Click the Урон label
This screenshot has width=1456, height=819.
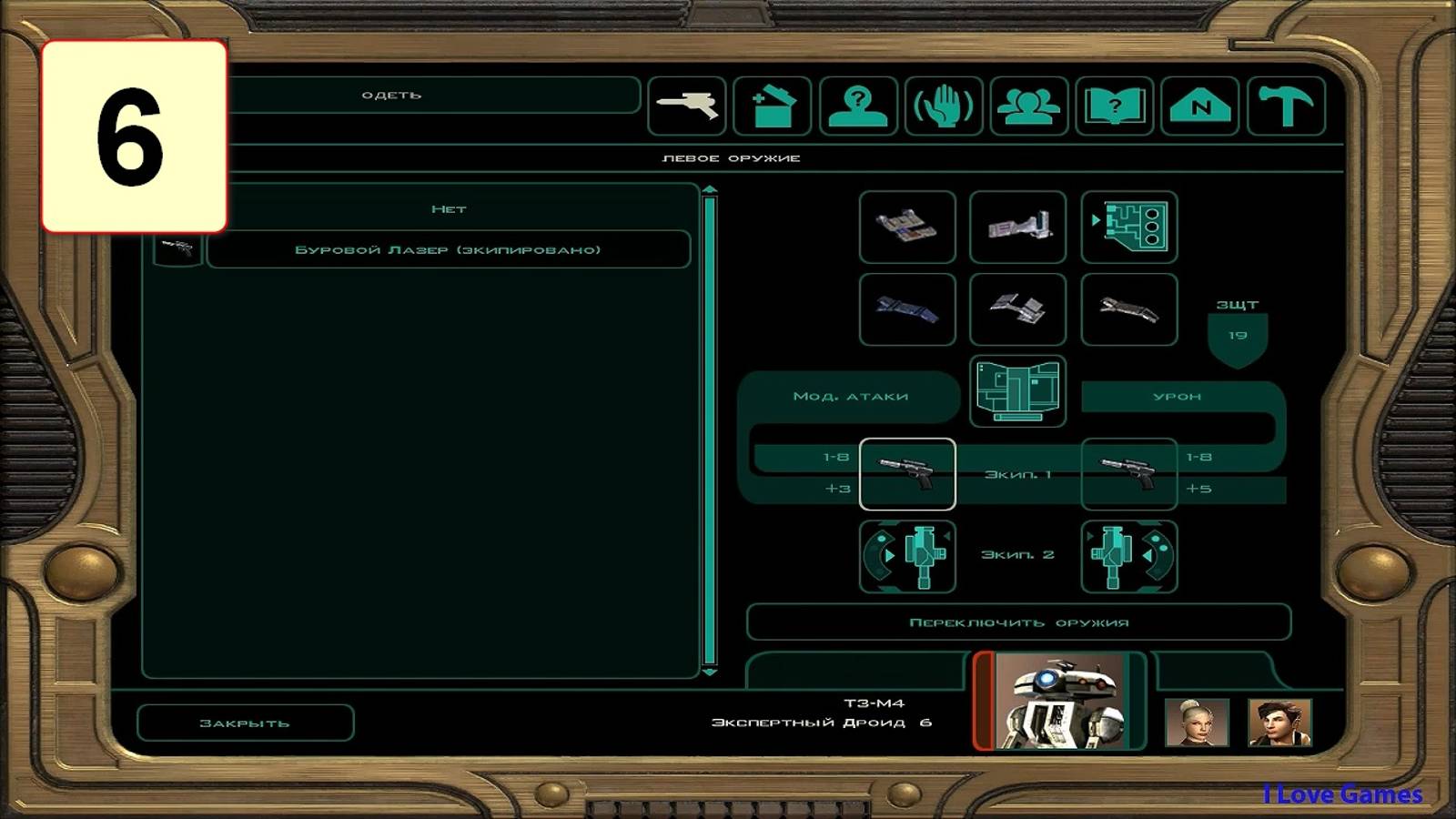coord(1178,397)
